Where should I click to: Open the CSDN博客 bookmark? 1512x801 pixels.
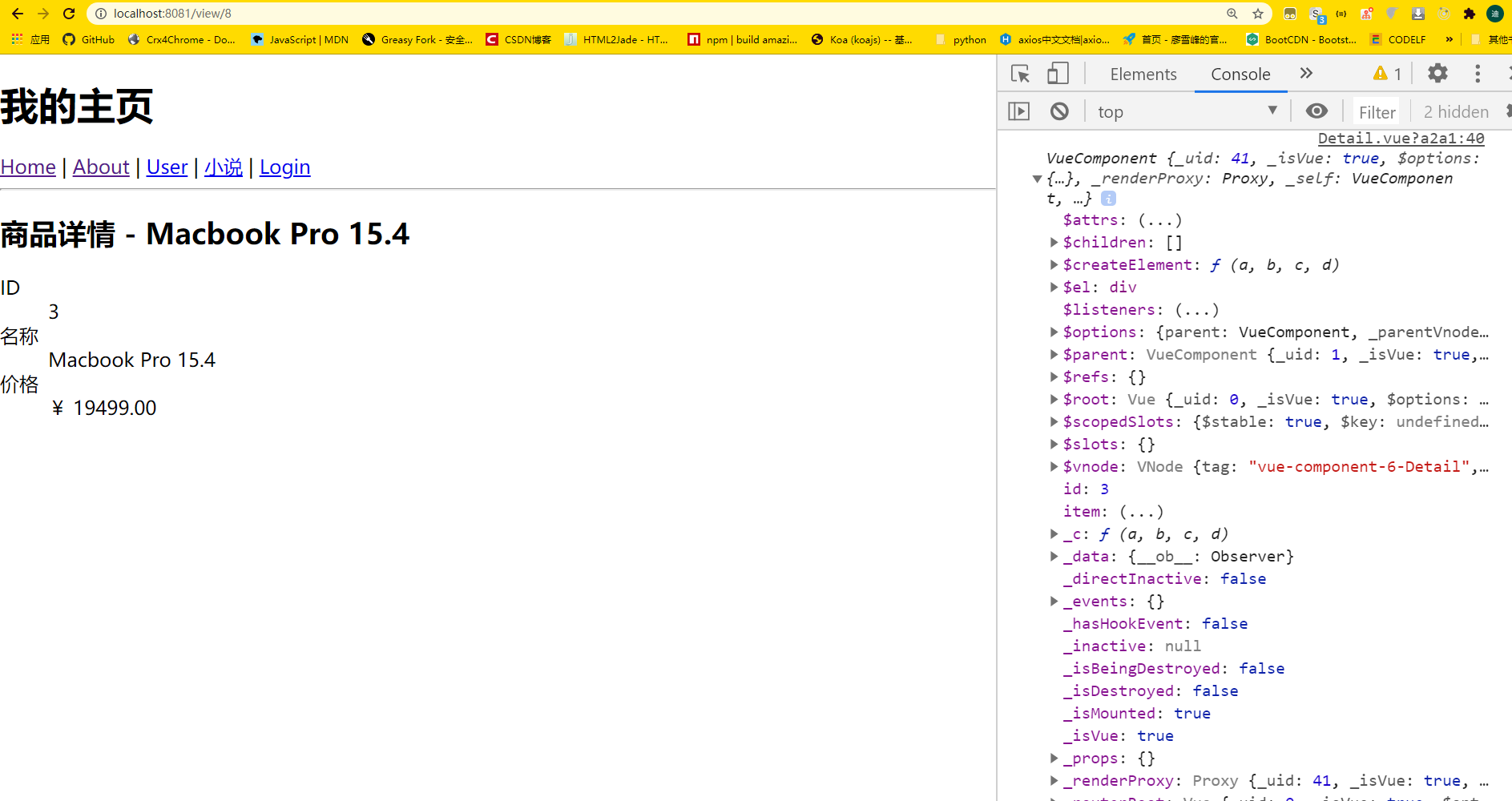click(x=518, y=39)
